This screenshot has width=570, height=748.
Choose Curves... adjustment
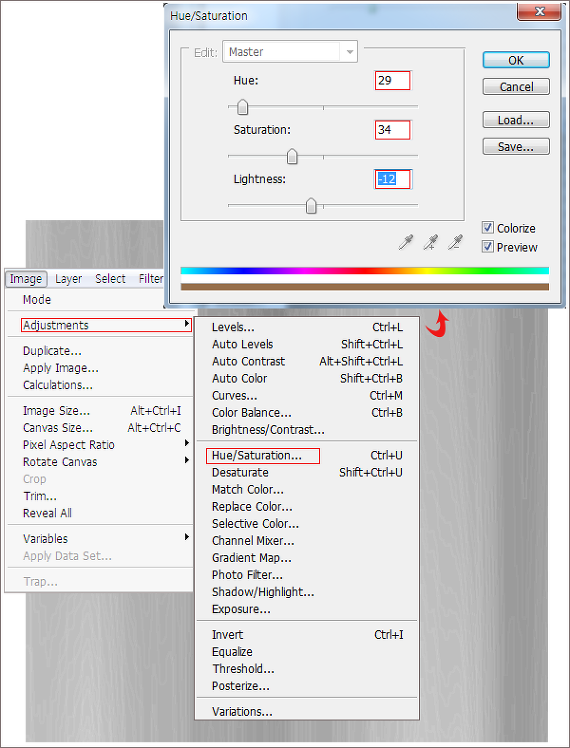(x=307, y=396)
